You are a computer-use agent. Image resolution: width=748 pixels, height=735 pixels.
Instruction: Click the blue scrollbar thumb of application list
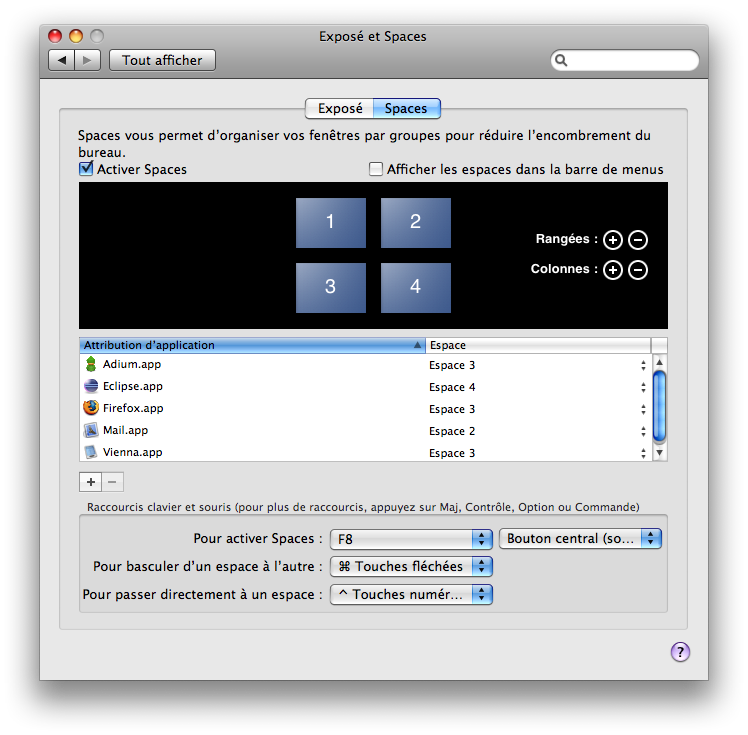coord(659,406)
